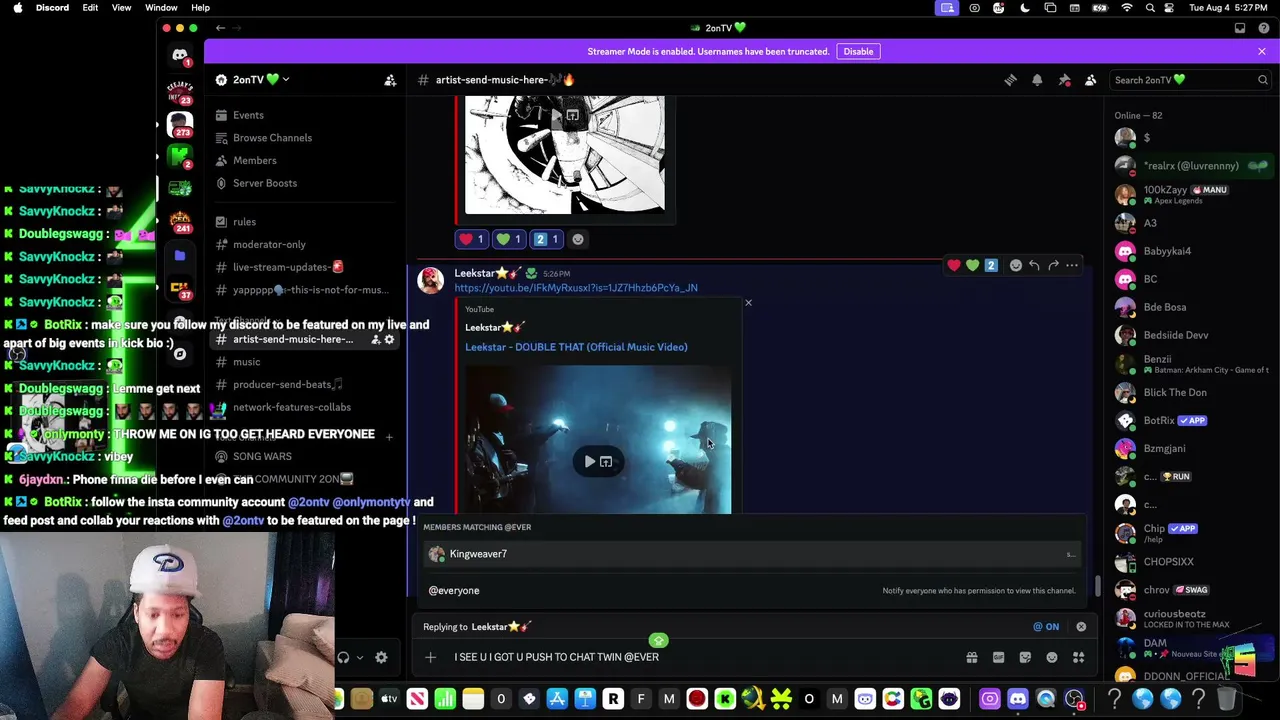Image resolution: width=1280 pixels, height=720 pixels.
Task: Open video embed in pop-out
Action: pos(606,461)
